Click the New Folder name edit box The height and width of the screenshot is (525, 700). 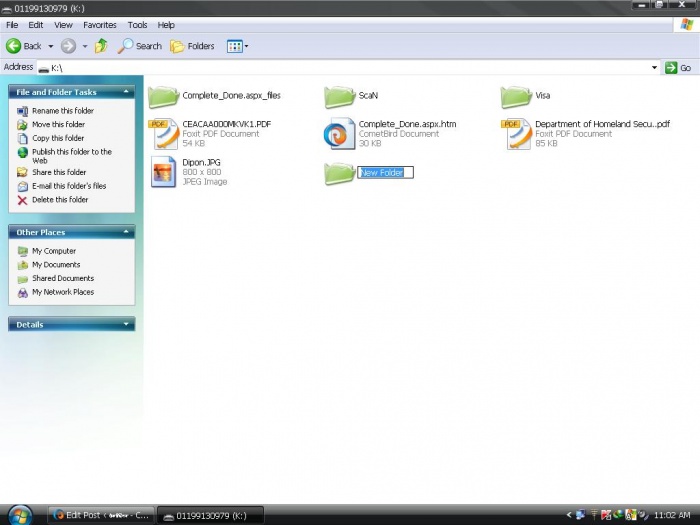pos(386,172)
